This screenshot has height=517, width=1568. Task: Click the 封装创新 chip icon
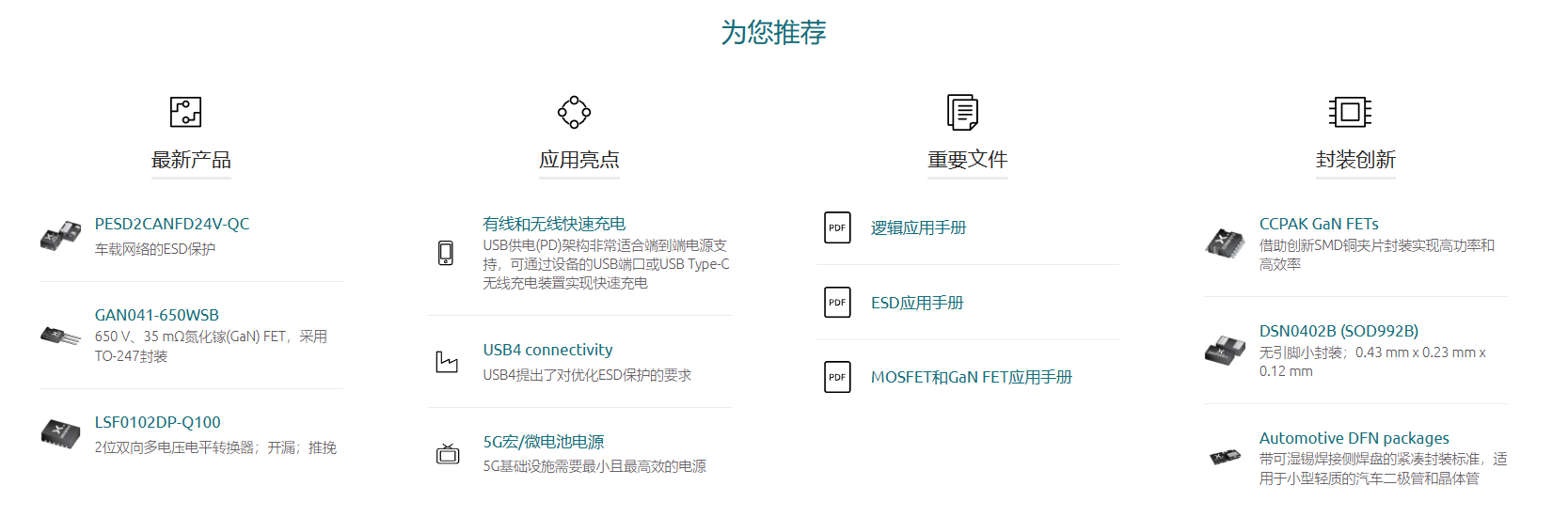click(x=1350, y=112)
